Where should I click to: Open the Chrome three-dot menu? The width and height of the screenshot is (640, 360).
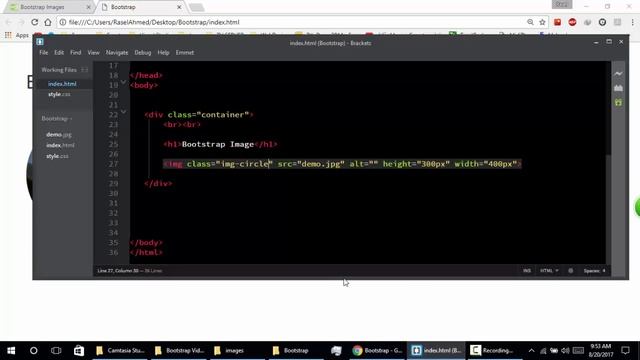coord(633,22)
